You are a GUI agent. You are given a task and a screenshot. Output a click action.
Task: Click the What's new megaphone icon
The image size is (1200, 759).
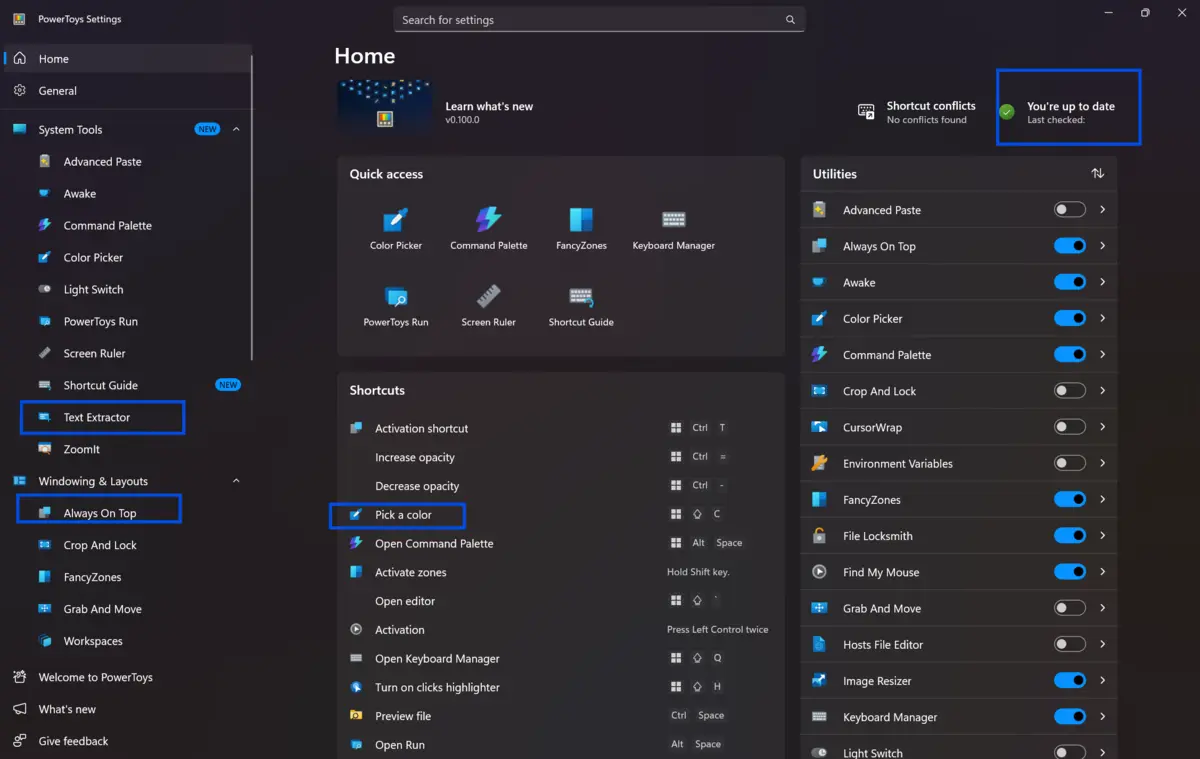click(19, 709)
